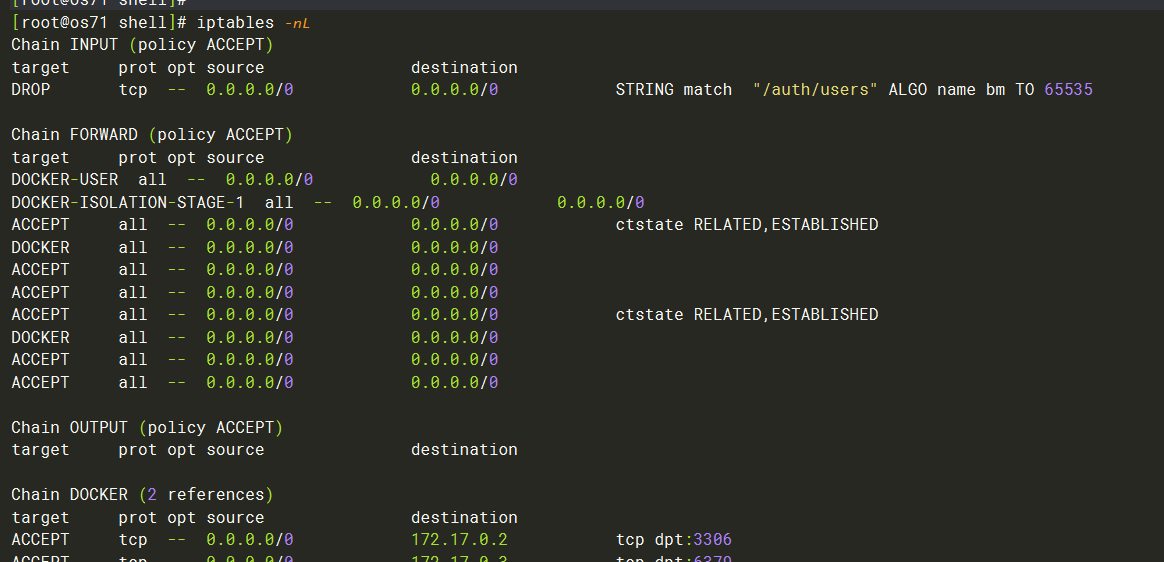The height and width of the screenshot is (562, 1164).
Task: Click the ACCEPT target for port 3306
Action: (40, 540)
